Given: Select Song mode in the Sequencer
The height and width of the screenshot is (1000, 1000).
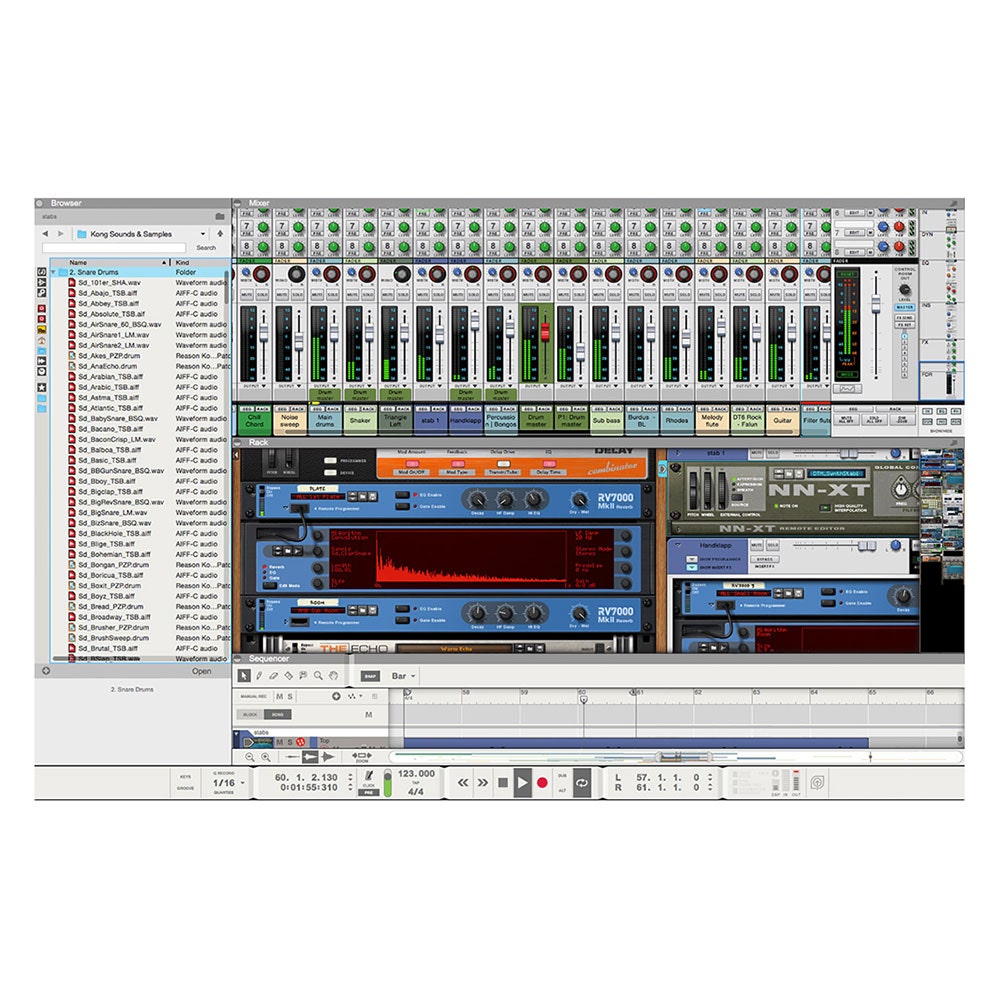Looking at the screenshot, I should tap(277, 715).
